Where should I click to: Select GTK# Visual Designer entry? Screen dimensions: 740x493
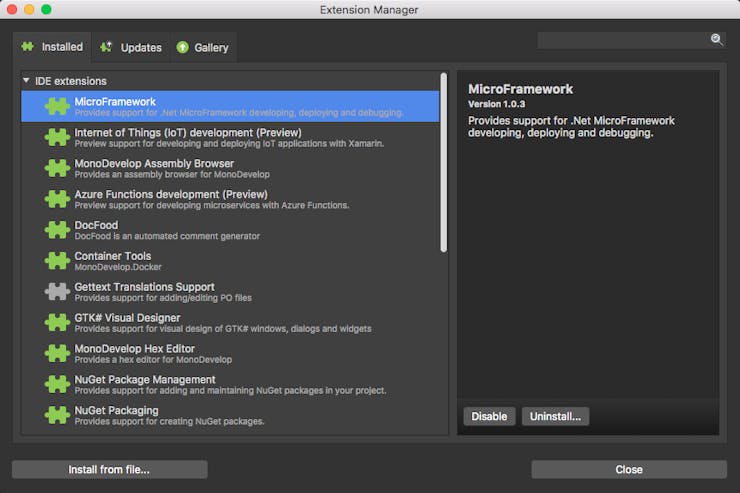pyautogui.click(x=230, y=323)
